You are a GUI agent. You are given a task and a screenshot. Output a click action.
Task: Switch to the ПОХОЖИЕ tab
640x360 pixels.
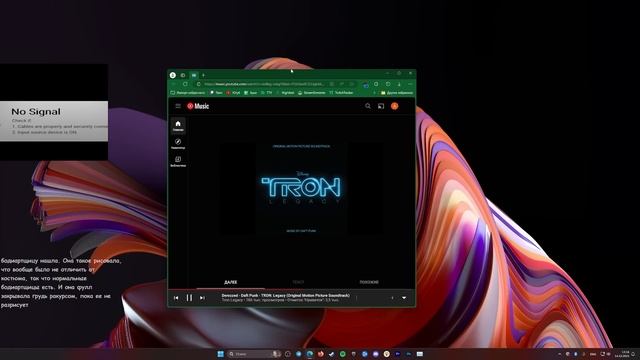(x=369, y=282)
